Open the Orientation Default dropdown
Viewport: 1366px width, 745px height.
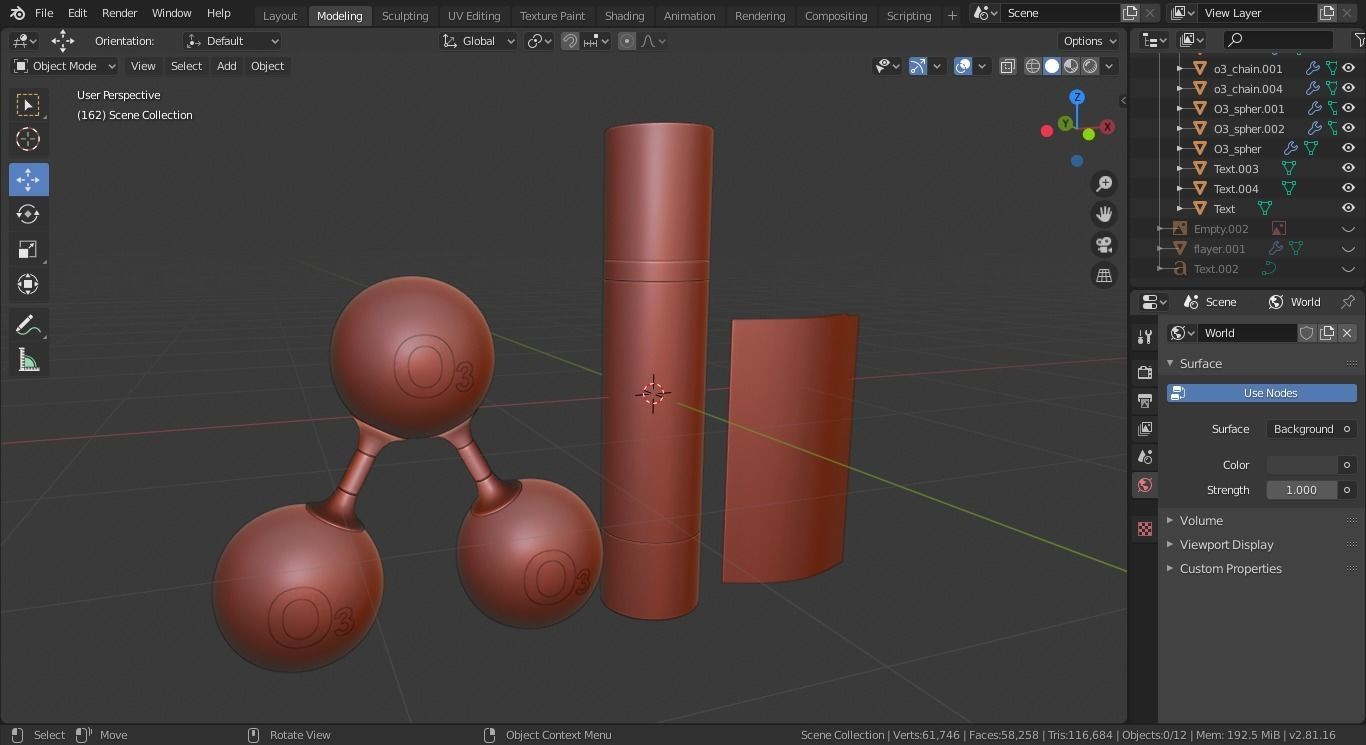pos(233,41)
